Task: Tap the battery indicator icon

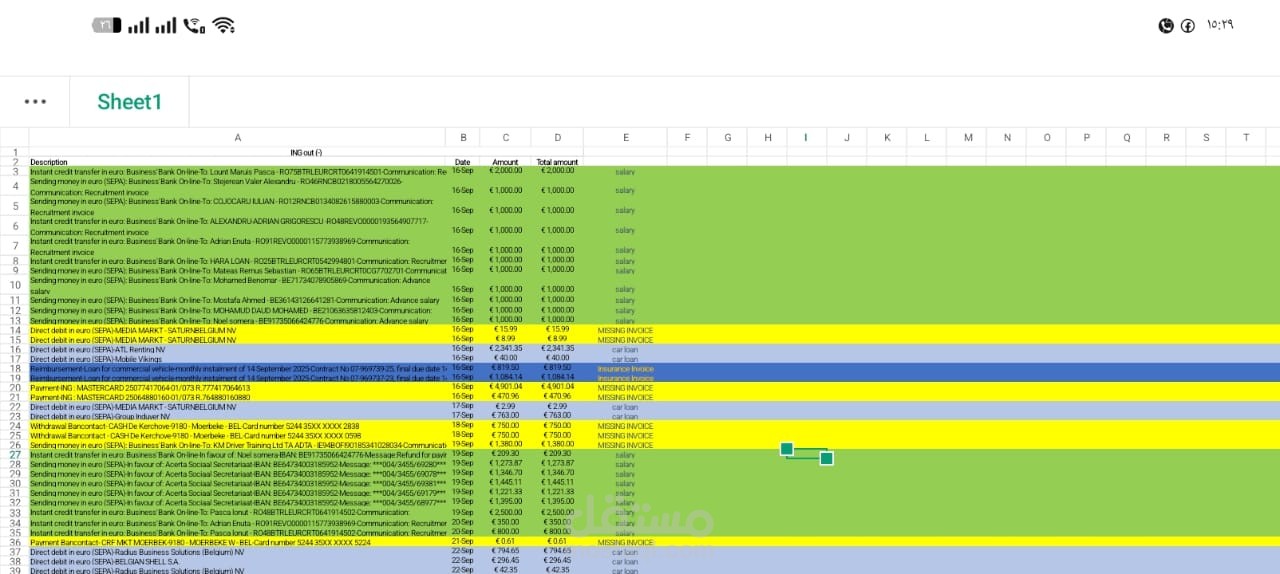Action: [107, 25]
